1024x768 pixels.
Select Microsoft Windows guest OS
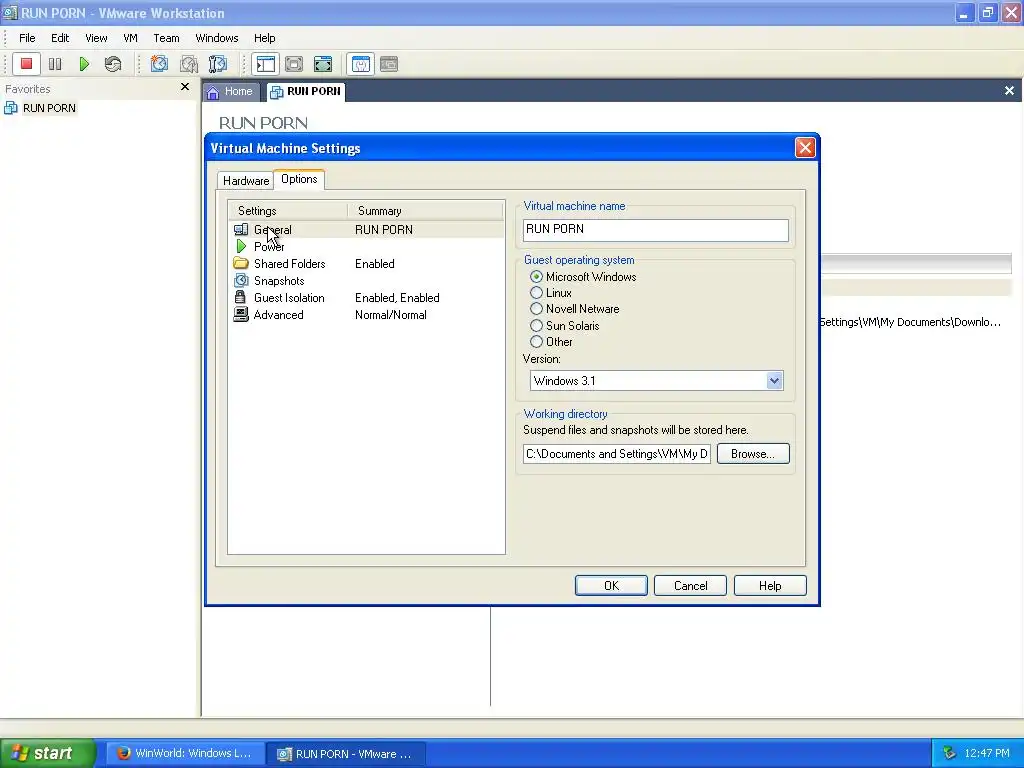click(536, 277)
